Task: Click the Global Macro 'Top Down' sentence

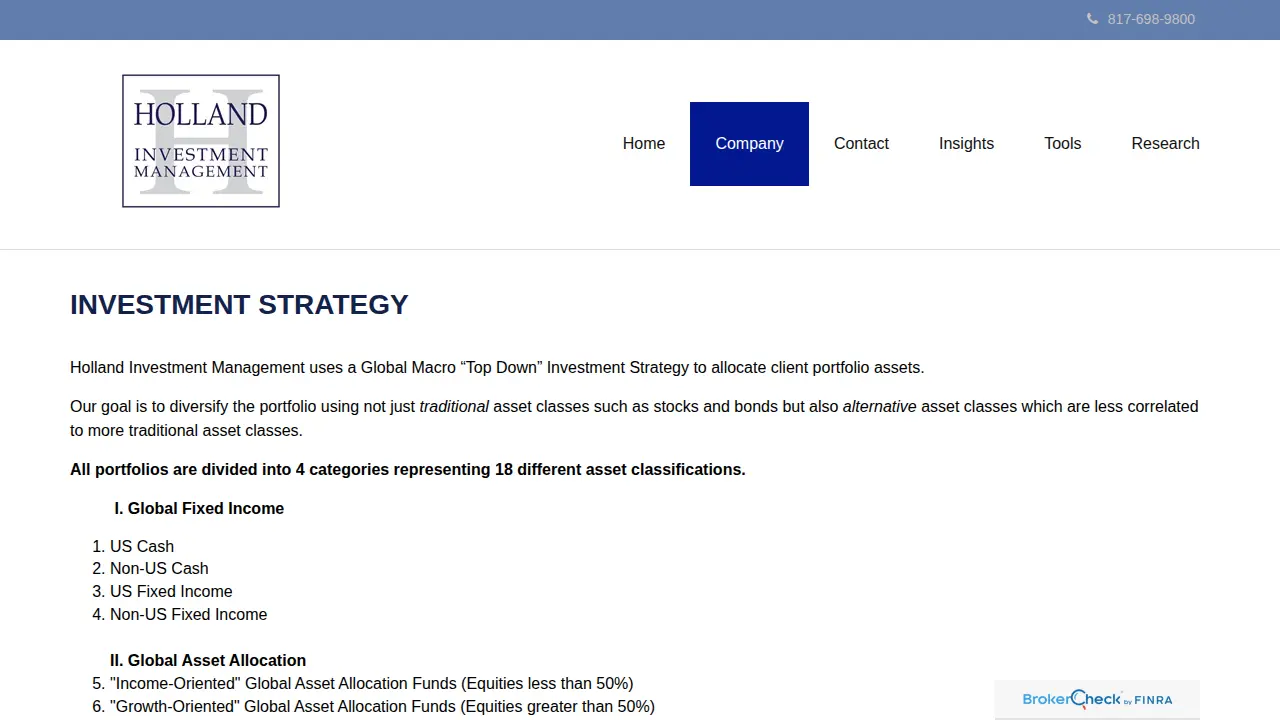Action: pos(497,367)
